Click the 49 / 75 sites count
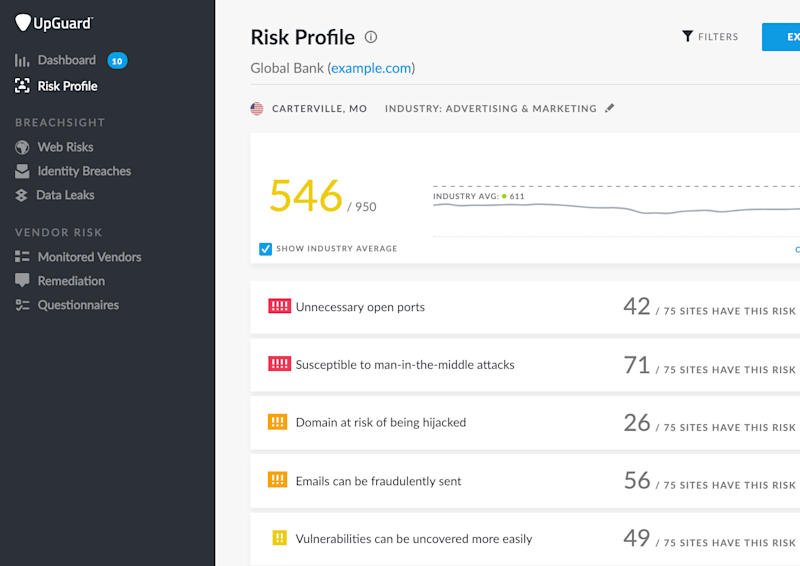This screenshot has height=566, width=800. pyautogui.click(x=709, y=538)
